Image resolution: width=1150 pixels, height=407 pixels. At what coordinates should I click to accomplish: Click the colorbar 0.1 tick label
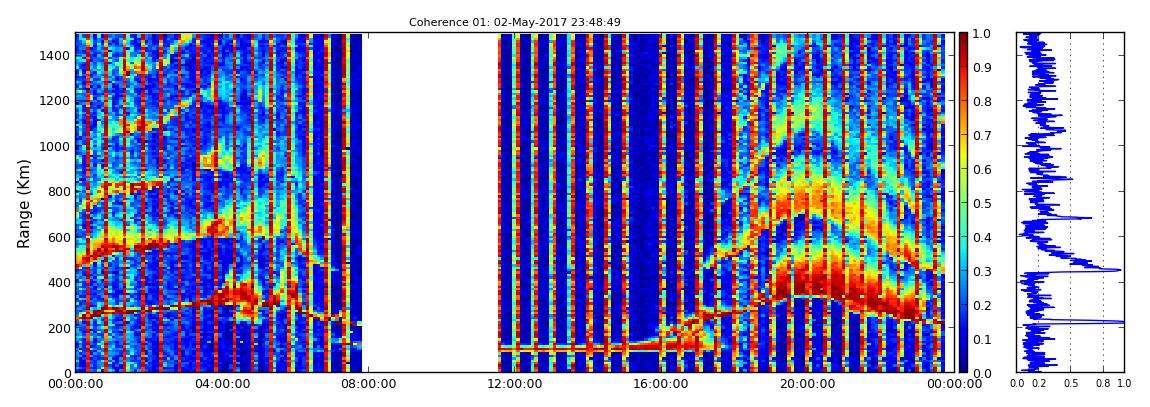pos(984,340)
